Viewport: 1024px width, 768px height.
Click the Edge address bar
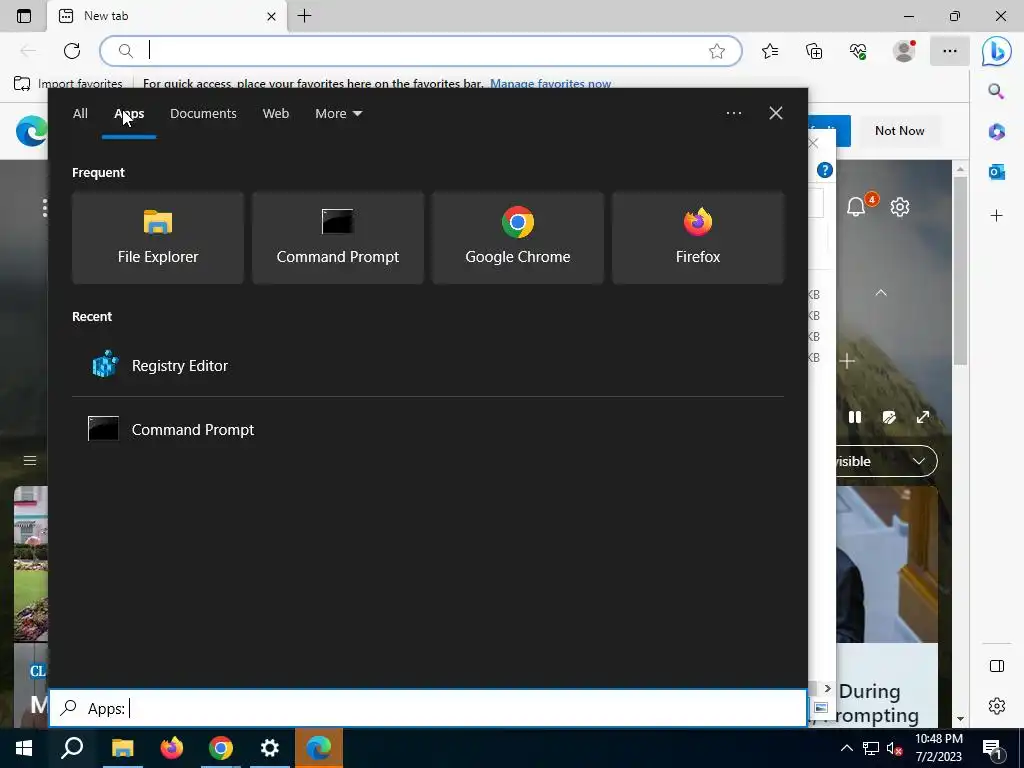coord(421,50)
